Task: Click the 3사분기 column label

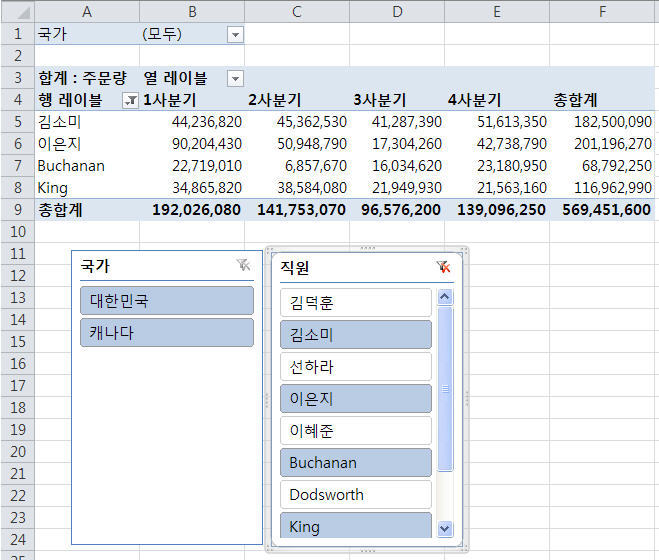Action: [380, 100]
